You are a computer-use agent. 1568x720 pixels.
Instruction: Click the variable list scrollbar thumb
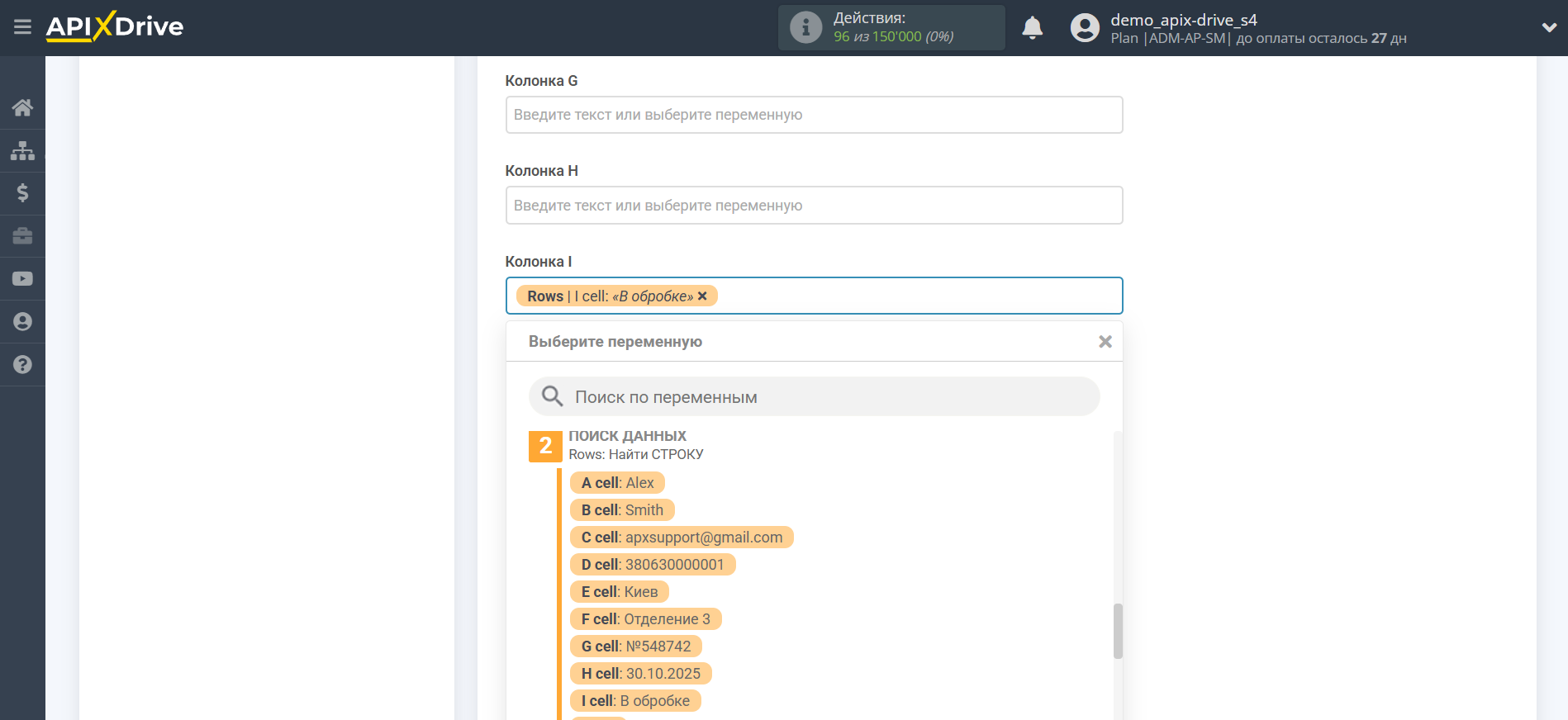pos(1118,631)
